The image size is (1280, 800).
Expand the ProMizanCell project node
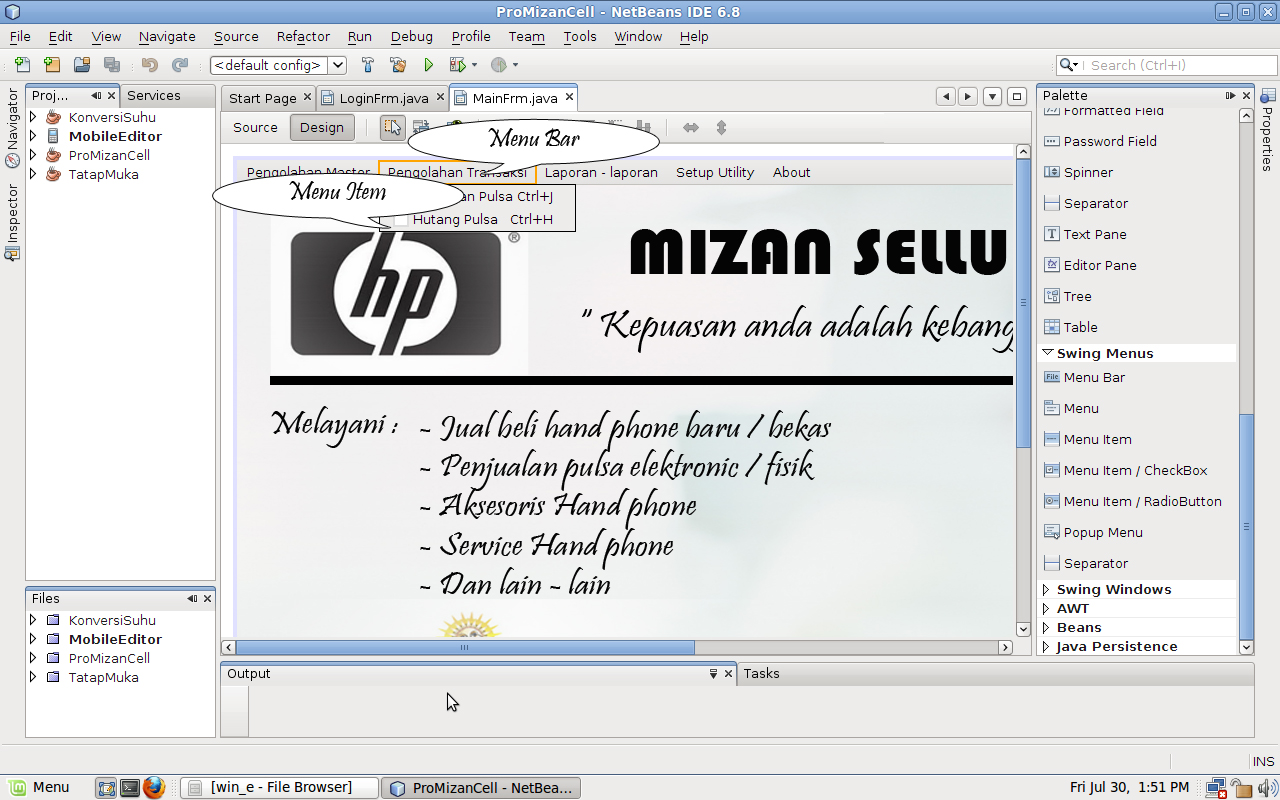33,155
